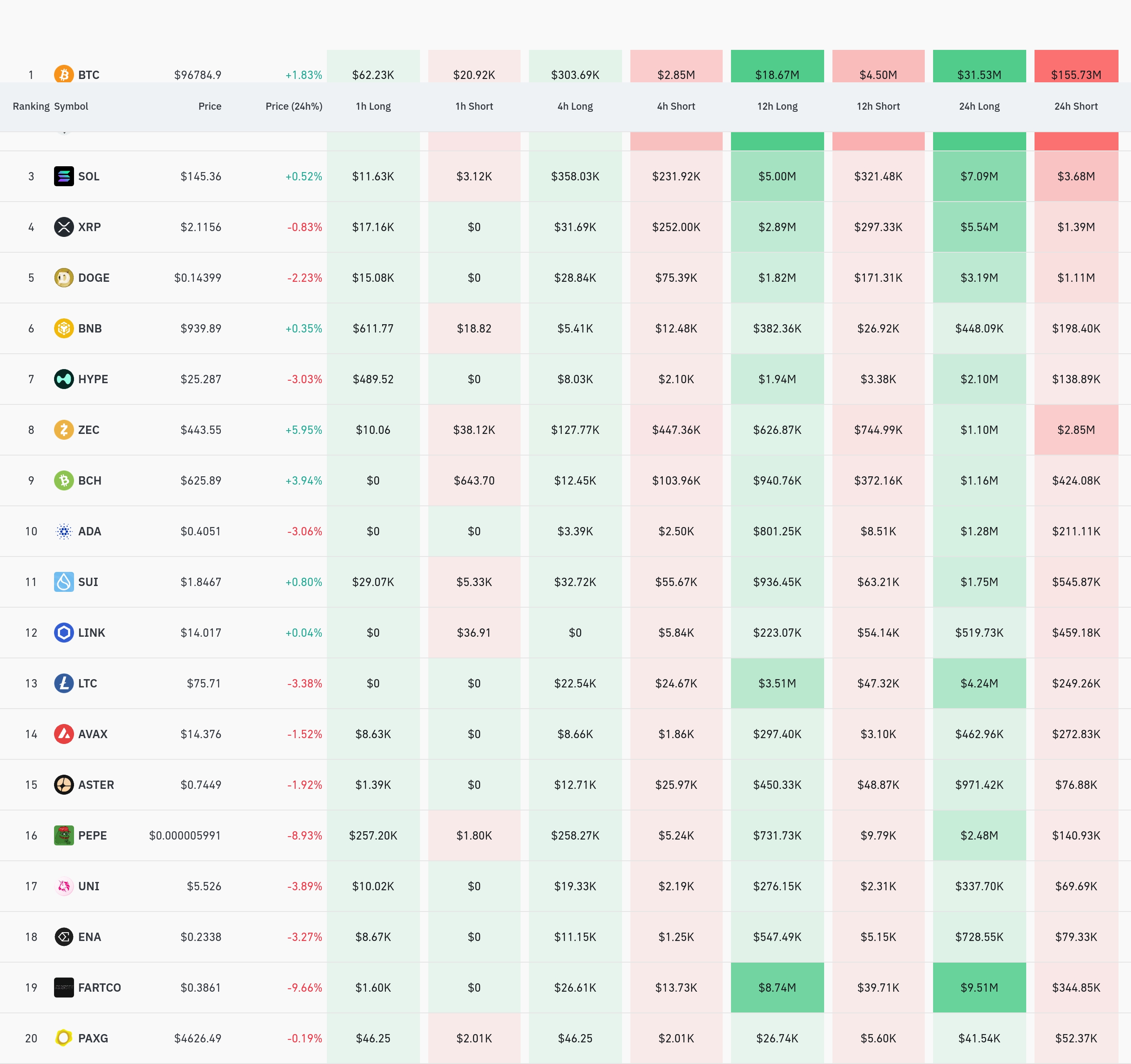Click the FARTCO coin icon

pos(64,987)
